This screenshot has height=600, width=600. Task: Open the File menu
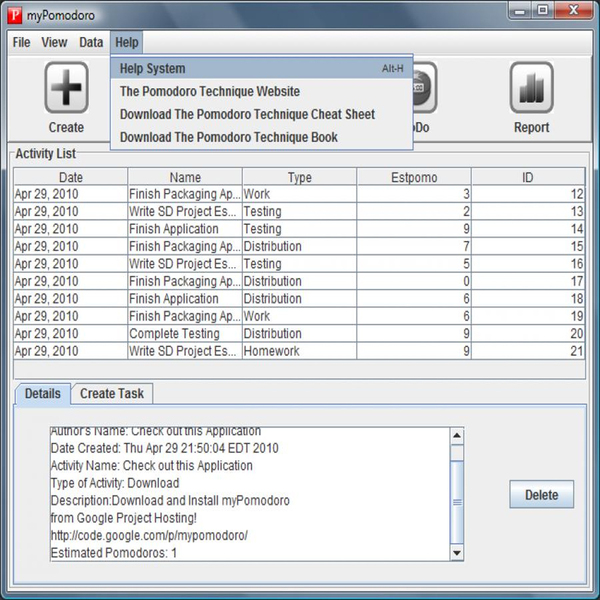(21, 42)
